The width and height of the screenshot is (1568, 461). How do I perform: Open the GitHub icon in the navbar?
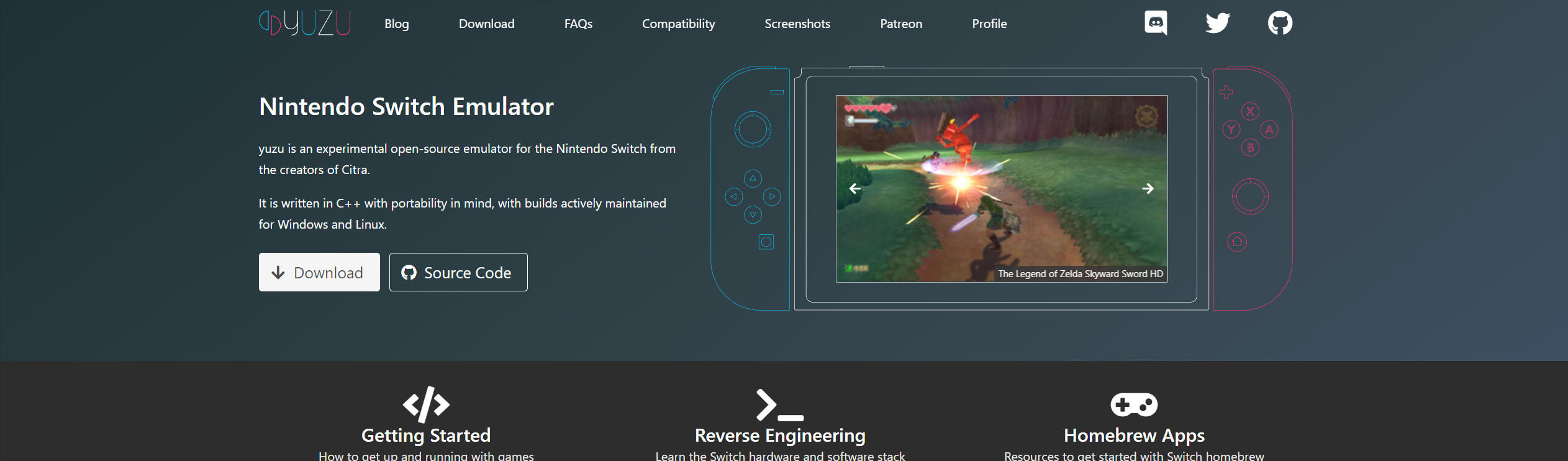[x=1280, y=23]
